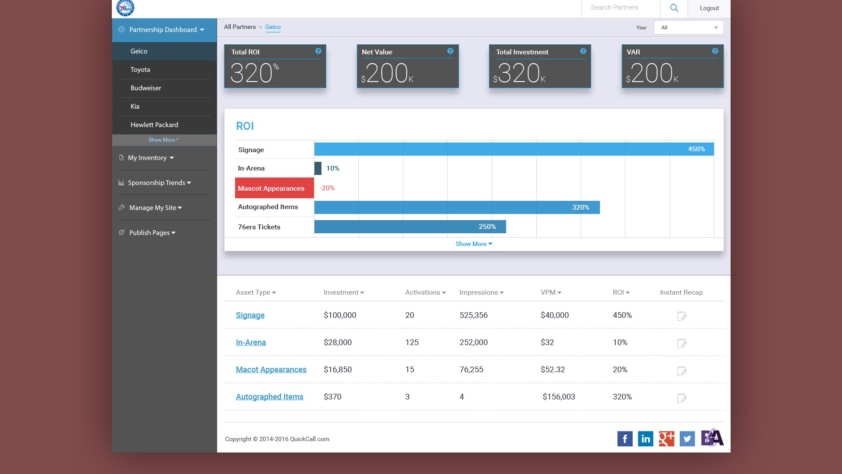Click the 525,356 impressions cell
The image size is (842, 474).
coord(473,315)
